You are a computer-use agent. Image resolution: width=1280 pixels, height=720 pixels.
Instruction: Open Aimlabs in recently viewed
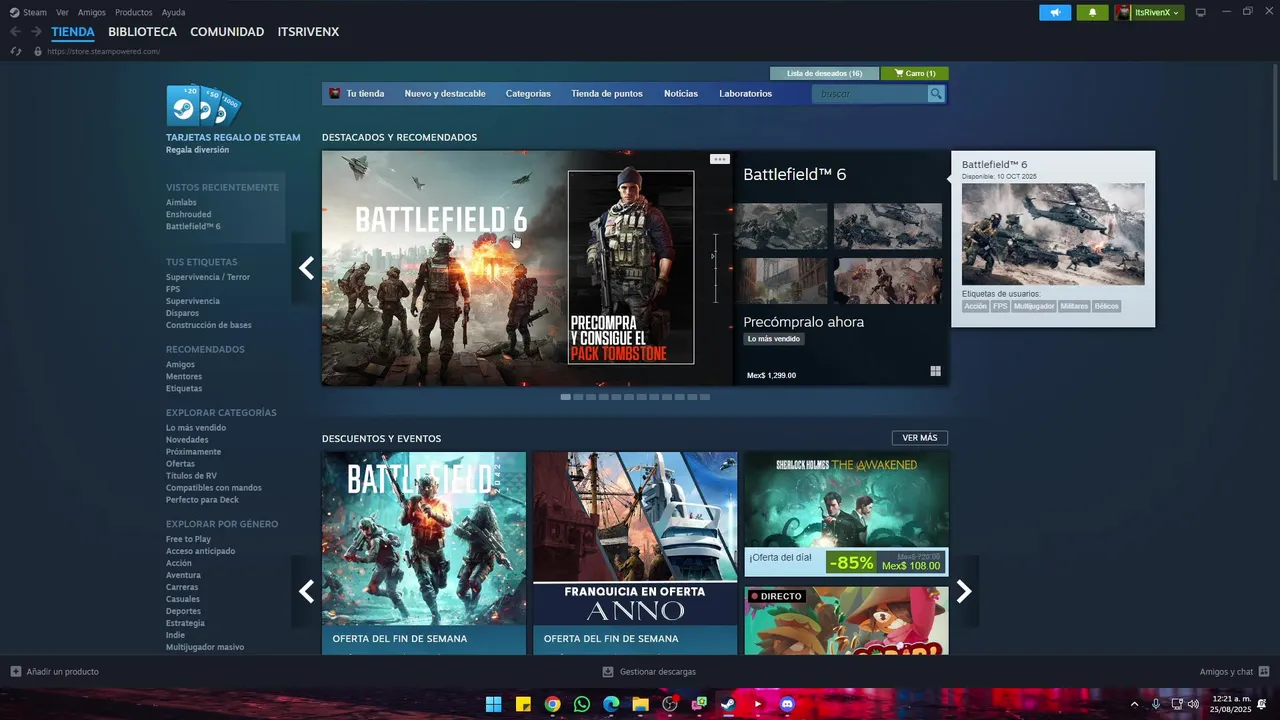click(181, 202)
